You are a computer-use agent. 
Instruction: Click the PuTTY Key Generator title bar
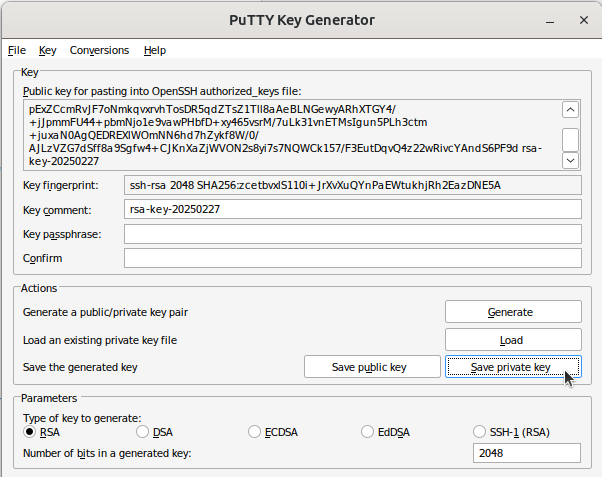click(302, 20)
